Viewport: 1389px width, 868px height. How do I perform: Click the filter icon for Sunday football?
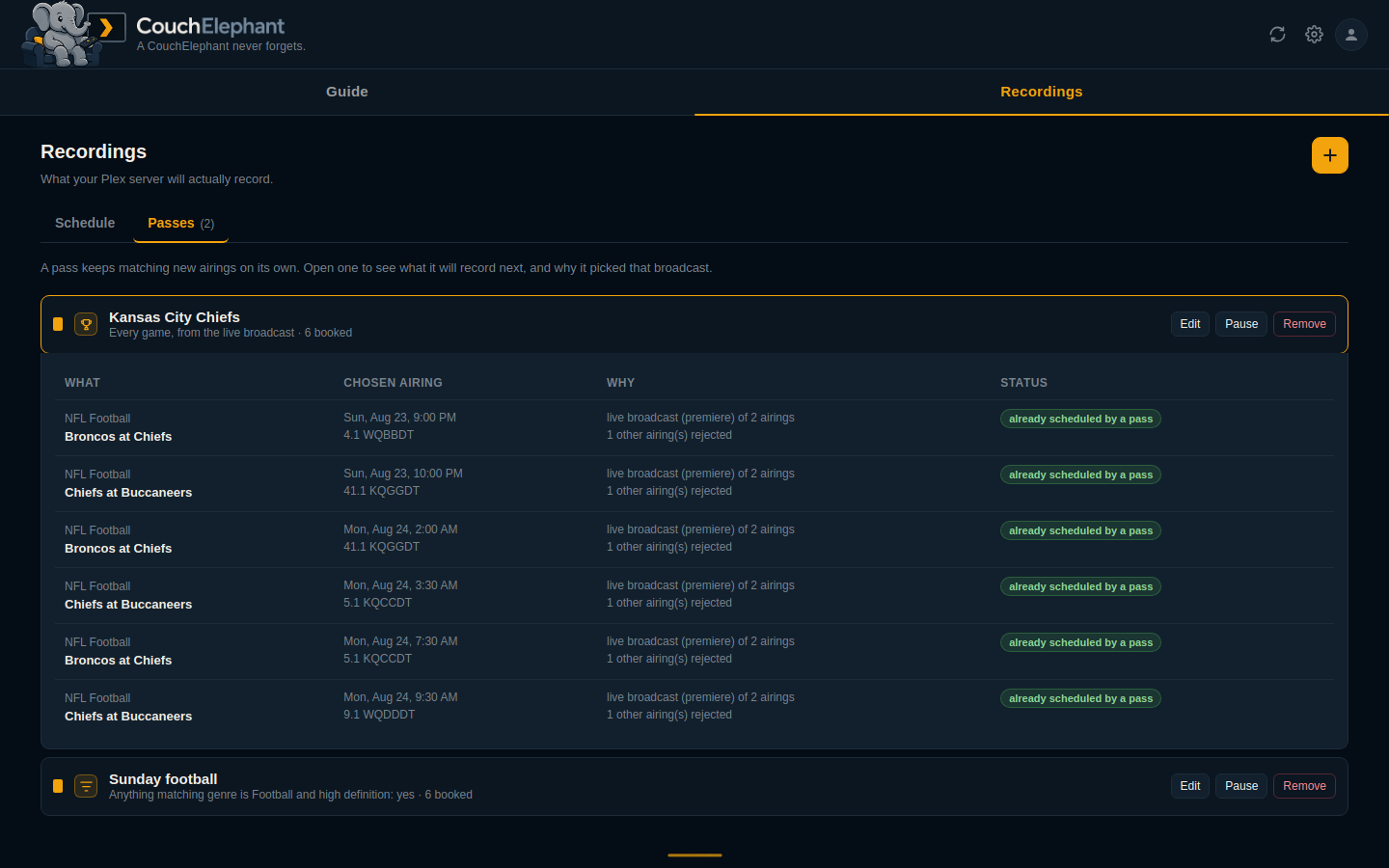pos(86,786)
